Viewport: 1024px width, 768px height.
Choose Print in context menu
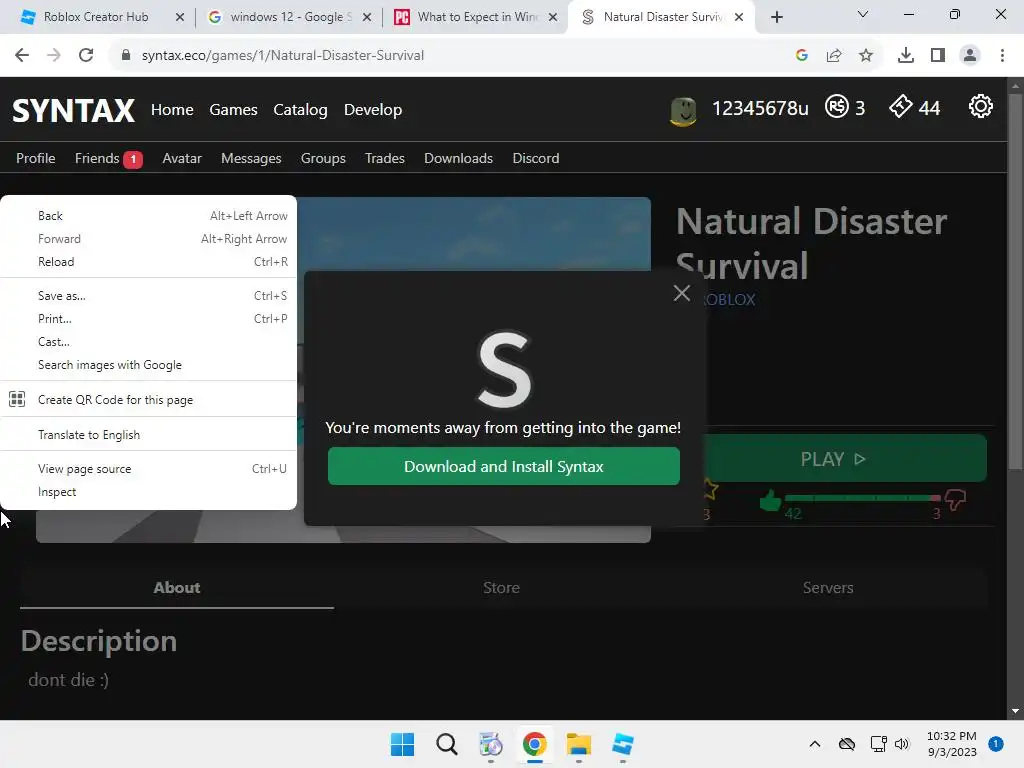(148, 319)
